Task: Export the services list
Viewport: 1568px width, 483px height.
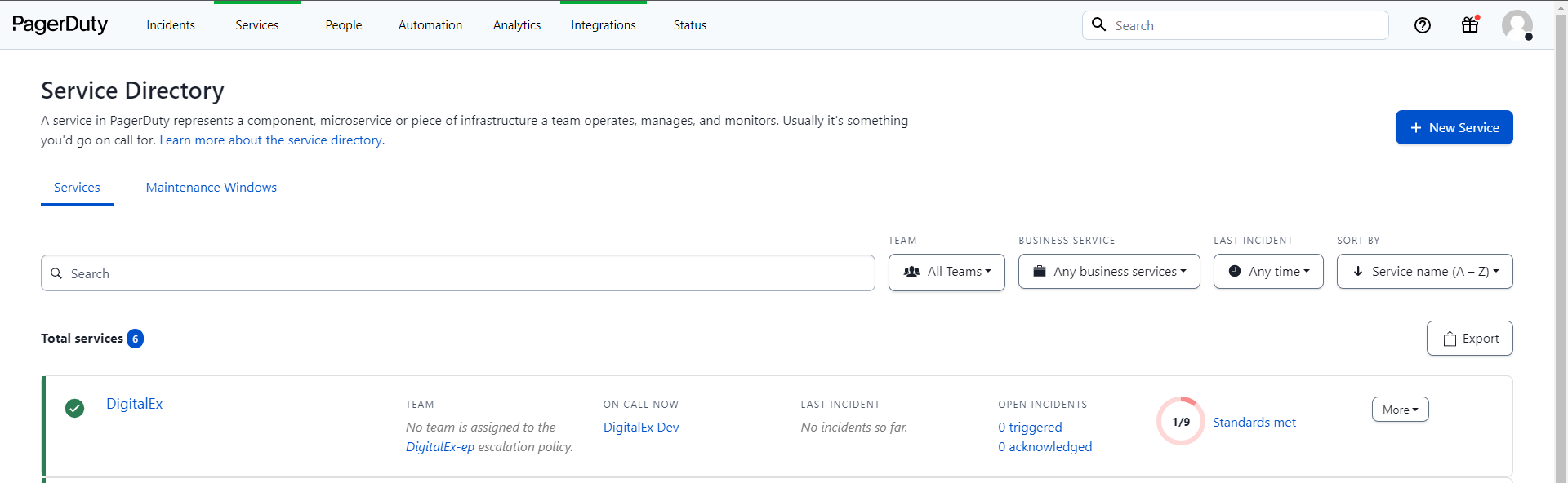Action: click(1469, 339)
